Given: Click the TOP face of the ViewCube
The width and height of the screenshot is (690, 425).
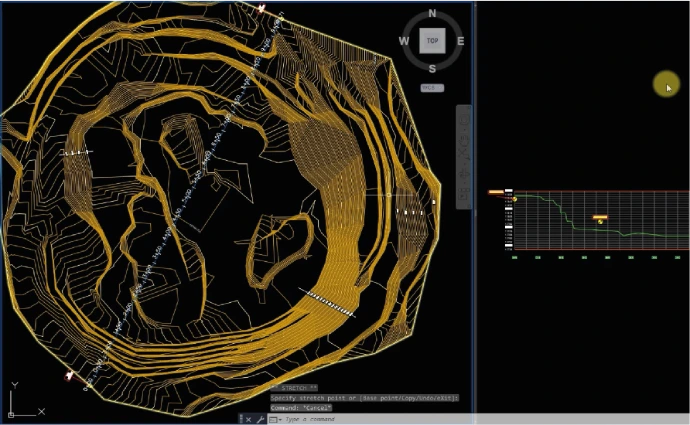Looking at the screenshot, I should pyautogui.click(x=432, y=41).
